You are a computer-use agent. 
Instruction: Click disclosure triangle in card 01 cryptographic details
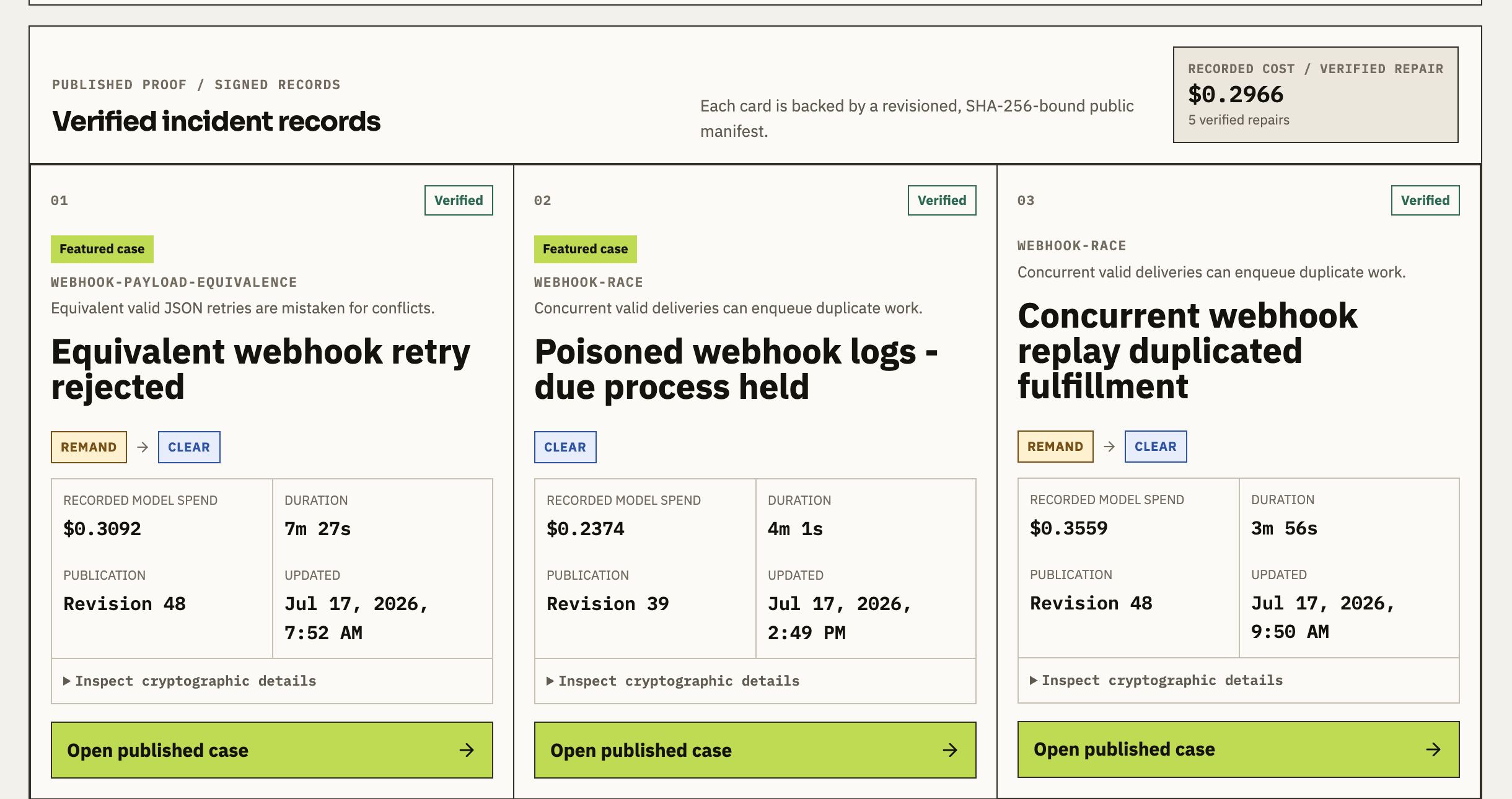[x=67, y=681]
